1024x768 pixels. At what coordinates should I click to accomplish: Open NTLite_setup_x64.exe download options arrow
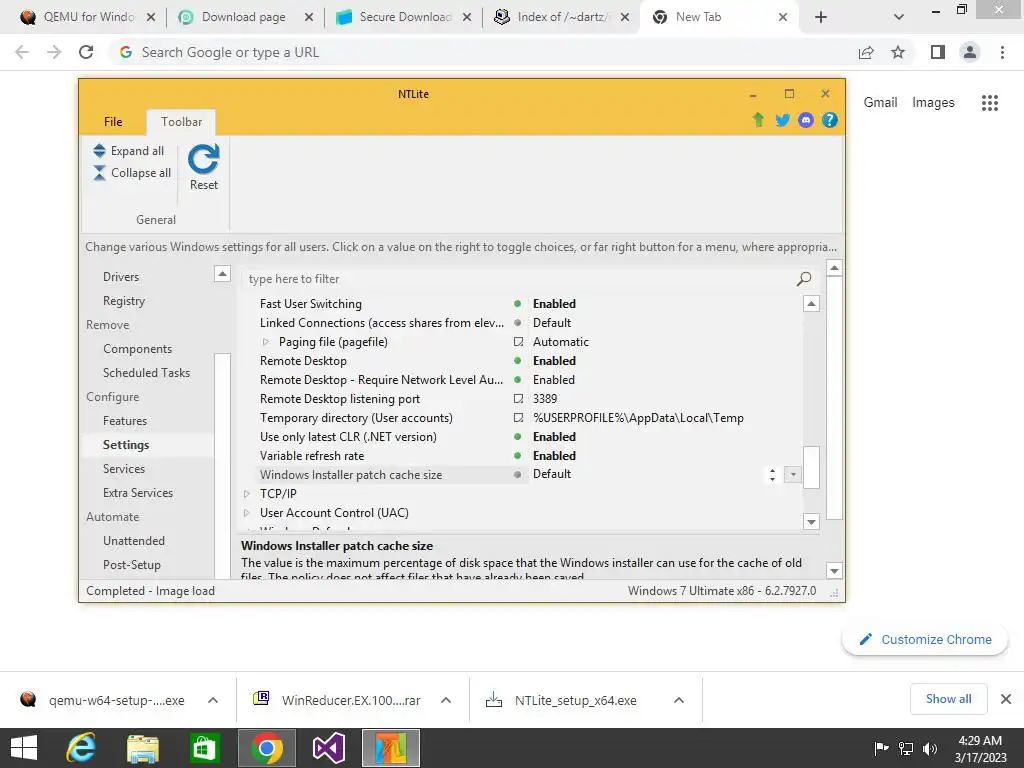(679, 700)
